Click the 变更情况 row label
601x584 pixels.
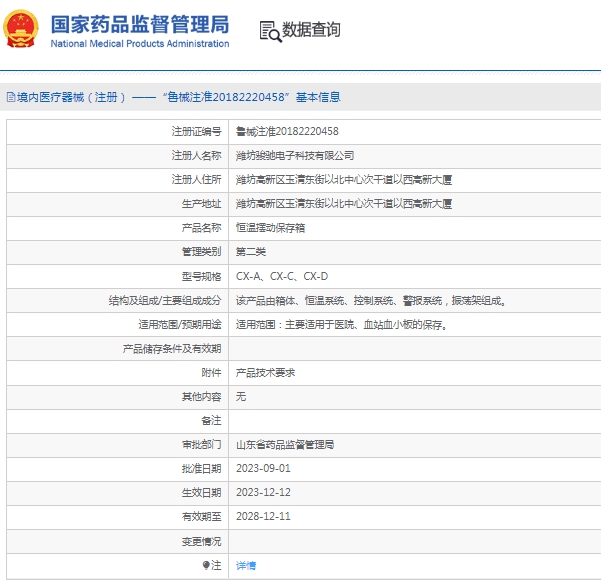(201, 541)
